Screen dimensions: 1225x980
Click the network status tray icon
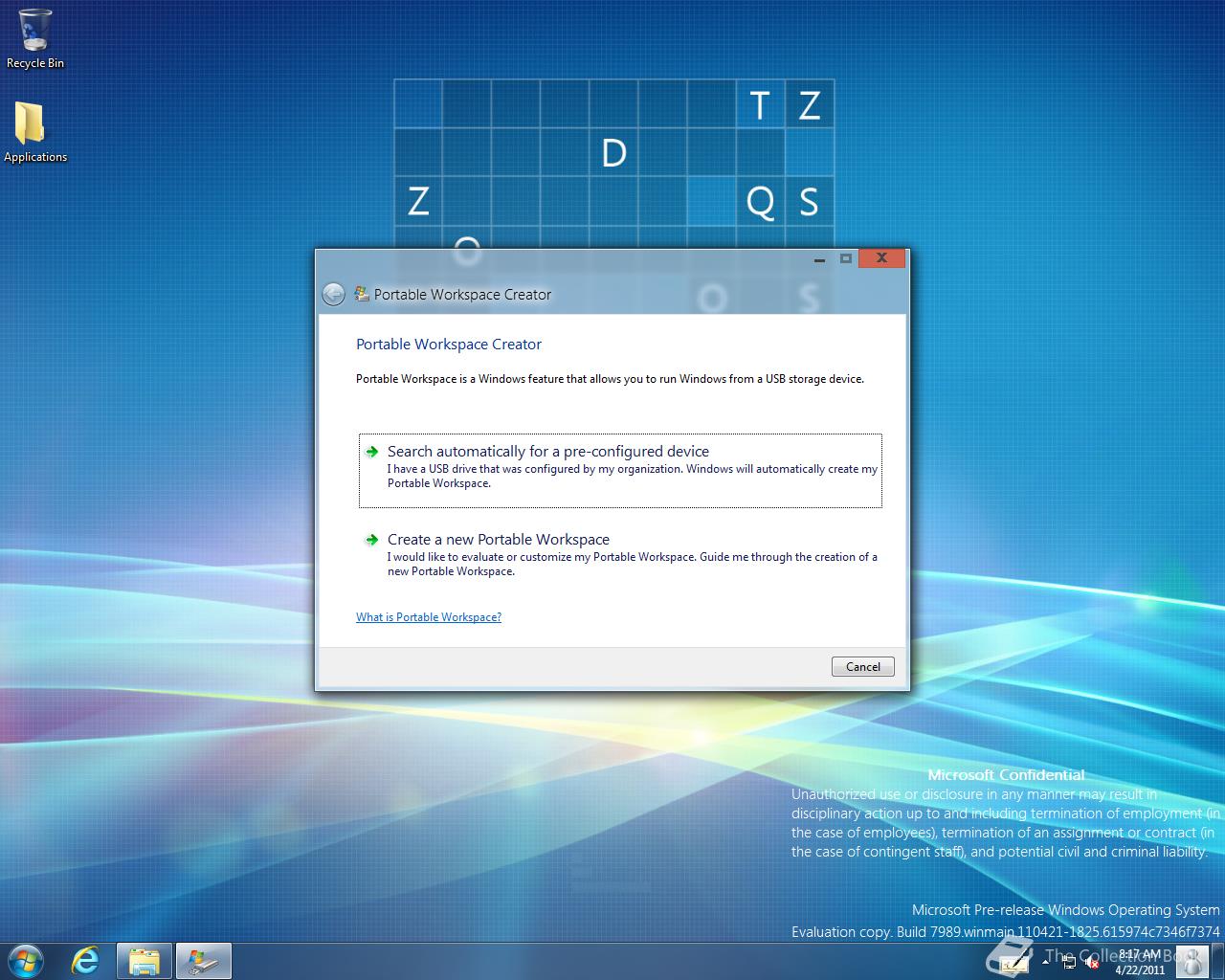[x=1068, y=962]
